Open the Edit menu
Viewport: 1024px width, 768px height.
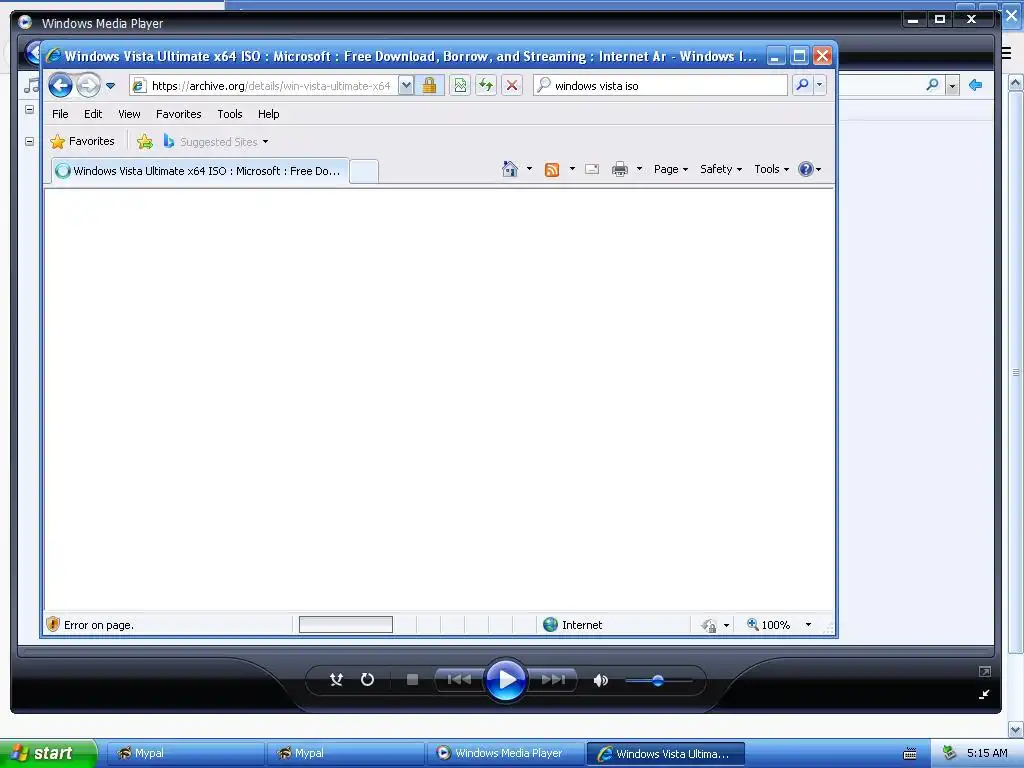[93, 114]
